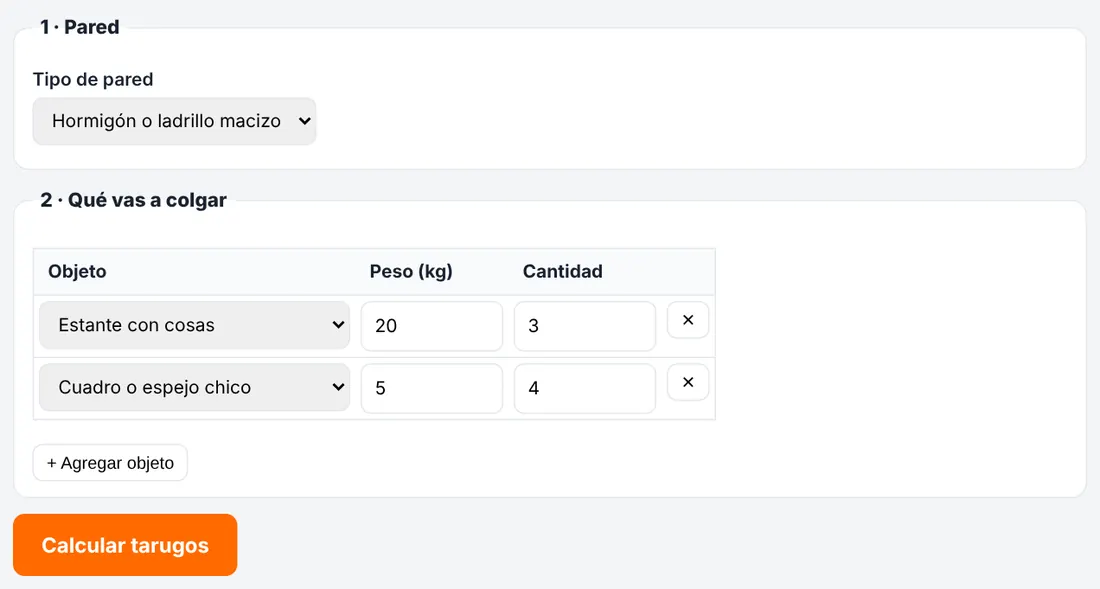Click the Objeto column header
1100x589 pixels.
pos(77,271)
